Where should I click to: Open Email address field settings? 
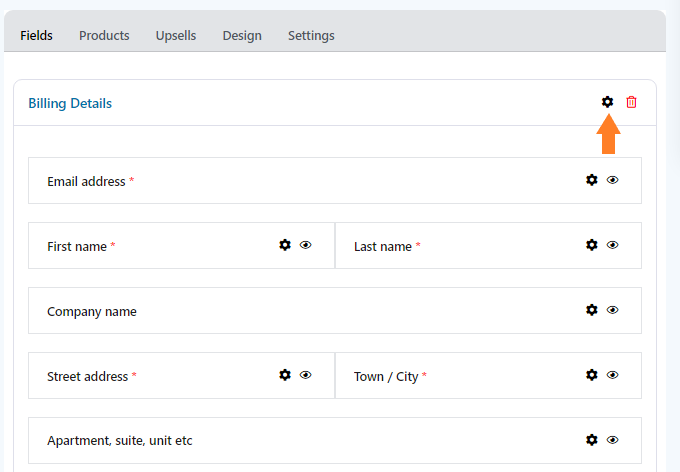coord(592,180)
